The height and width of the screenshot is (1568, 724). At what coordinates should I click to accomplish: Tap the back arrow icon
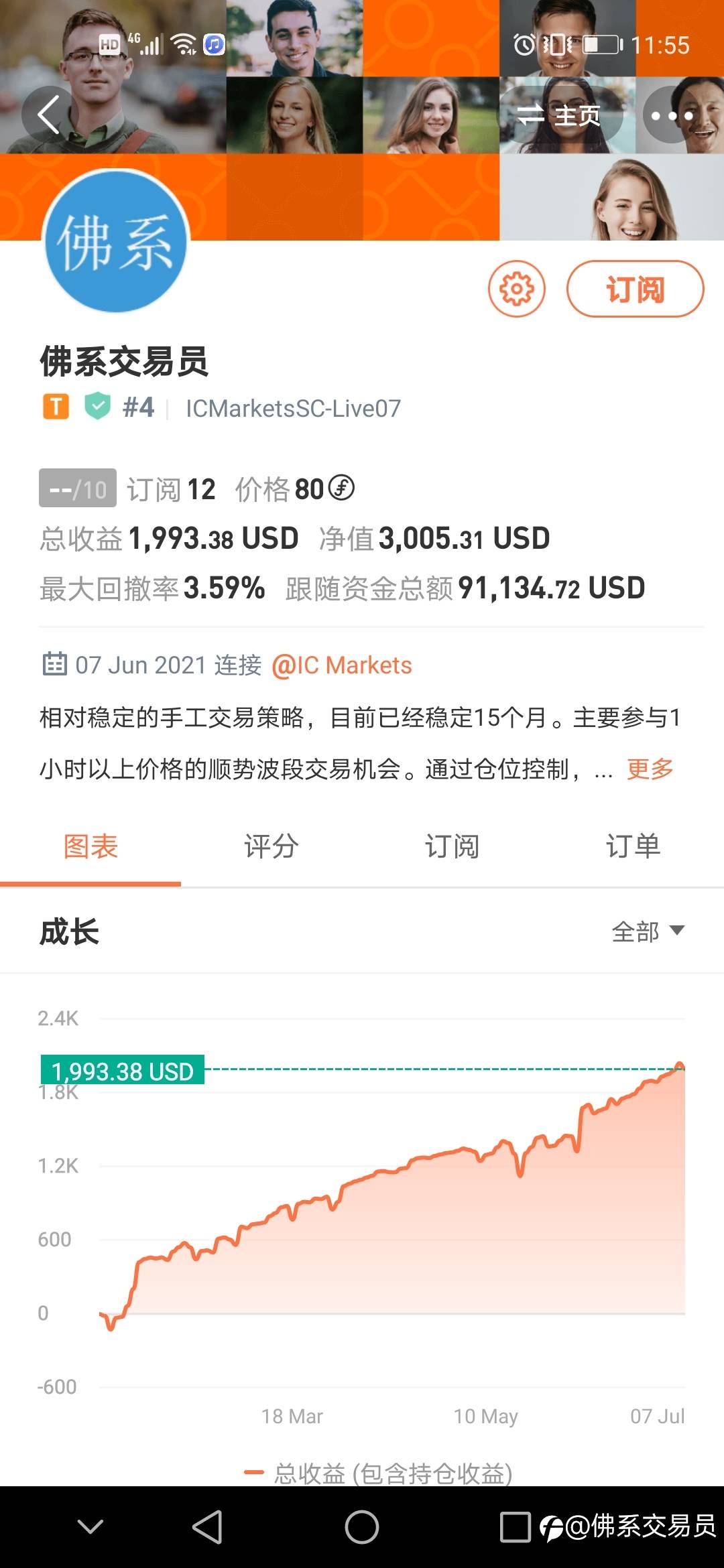[49, 115]
